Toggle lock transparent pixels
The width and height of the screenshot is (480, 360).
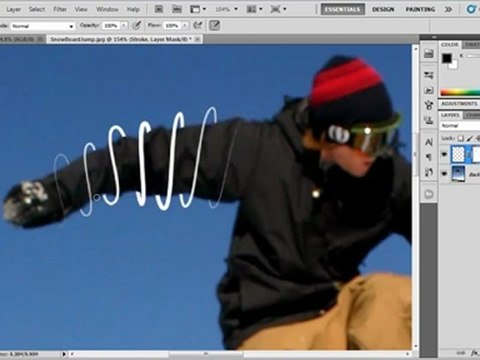461,138
